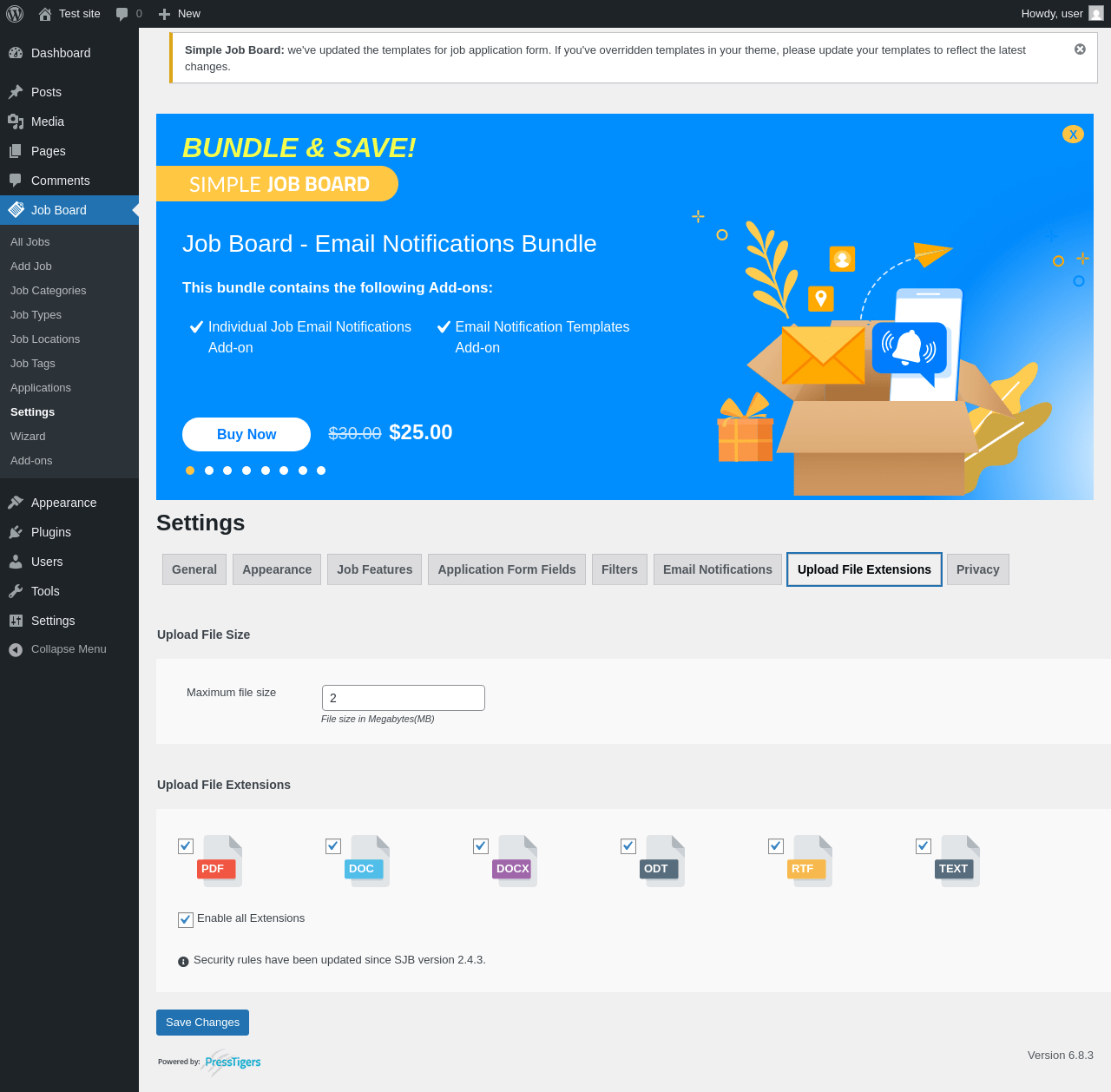
Task: Open the user avatar in admin bar
Action: pyautogui.click(x=1096, y=13)
